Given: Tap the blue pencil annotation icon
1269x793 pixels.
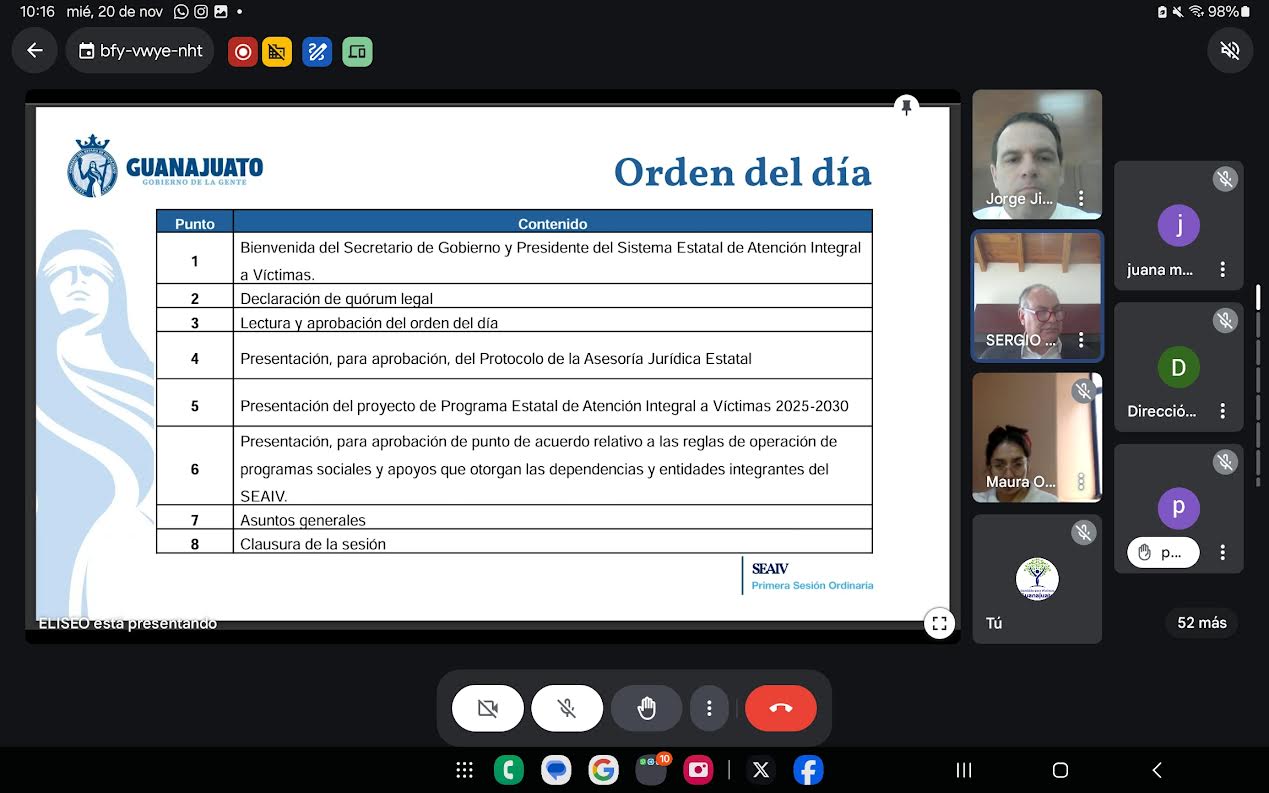Looking at the screenshot, I should [317, 52].
